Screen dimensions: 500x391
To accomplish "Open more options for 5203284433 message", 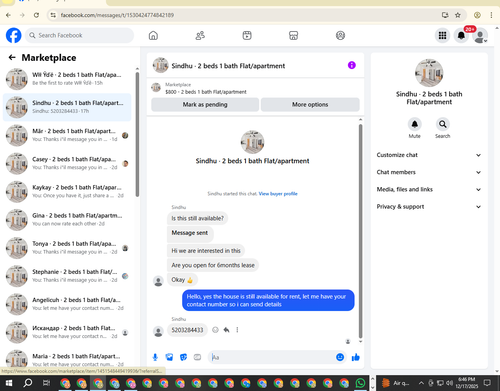I will [237, 330].
